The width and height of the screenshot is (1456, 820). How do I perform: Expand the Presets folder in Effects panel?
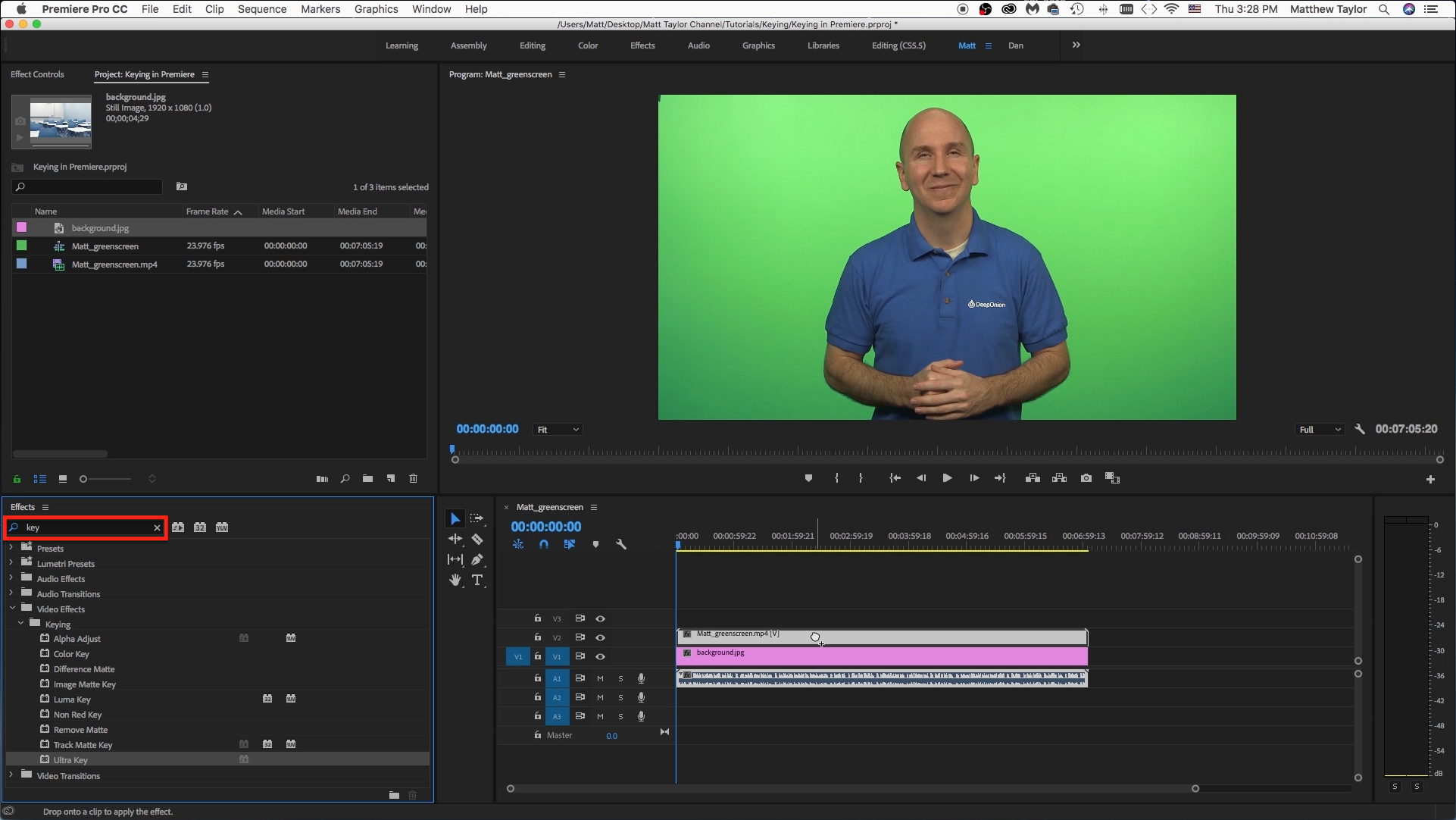pyautogui.click(x=10, y=548)
